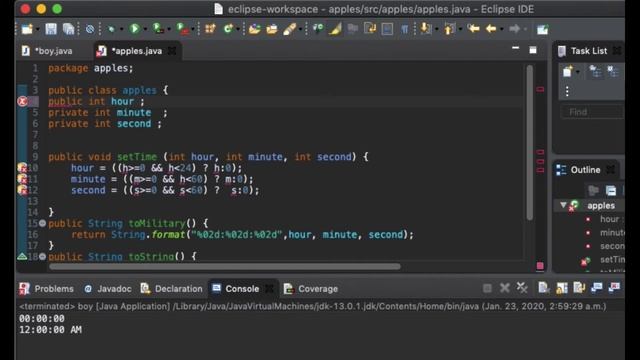Click the quick-fix error marker on line 10

click(x=22, y=168)
